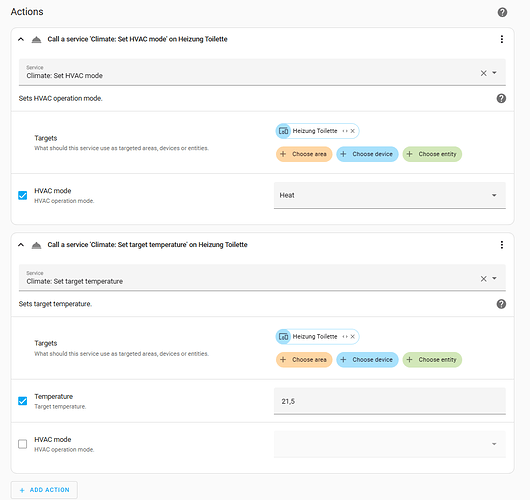Open the Heat HVAC mode dropdown
Viewport: 530px width, 500px height.
pyautogui.click(x=389, y=195)
